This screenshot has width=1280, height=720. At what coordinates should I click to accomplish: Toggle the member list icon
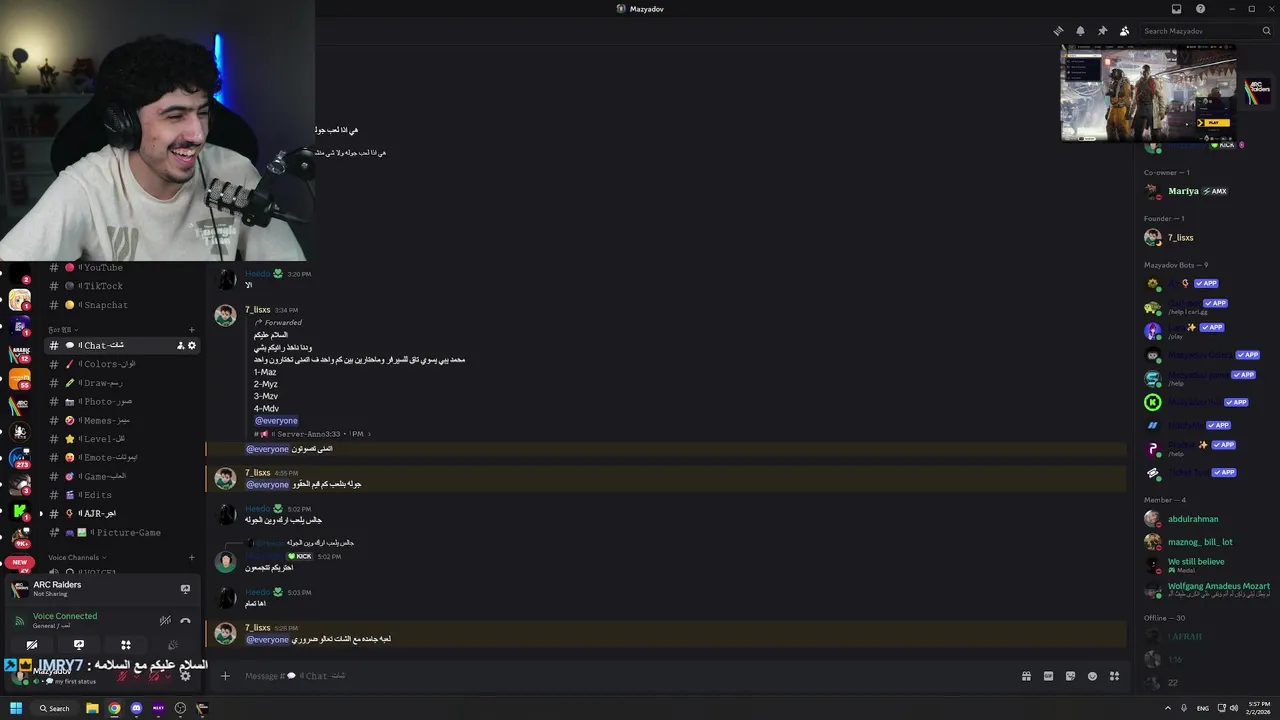tap(1124, 31)
